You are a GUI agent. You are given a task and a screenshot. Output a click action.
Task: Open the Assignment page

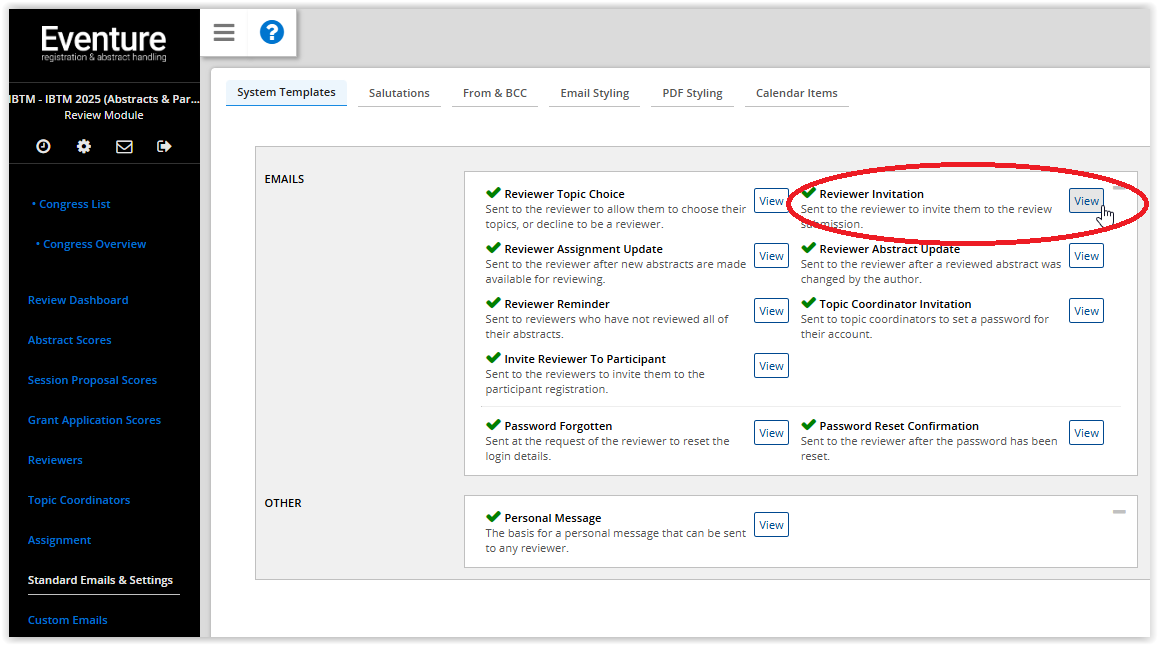point(59,540)
